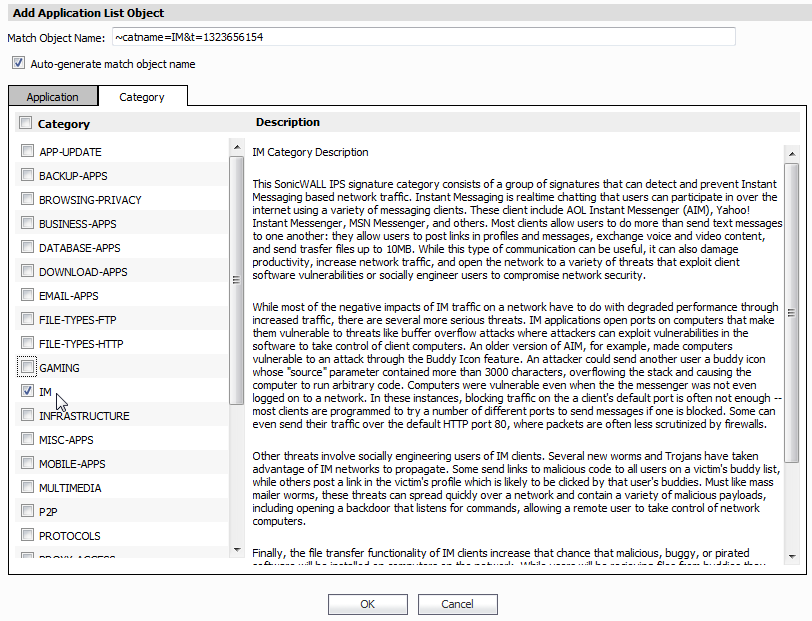Click the BROWSING-PRIVACY label text
Viewport: 812px width, 621px height.
click(x=90, y=200)
